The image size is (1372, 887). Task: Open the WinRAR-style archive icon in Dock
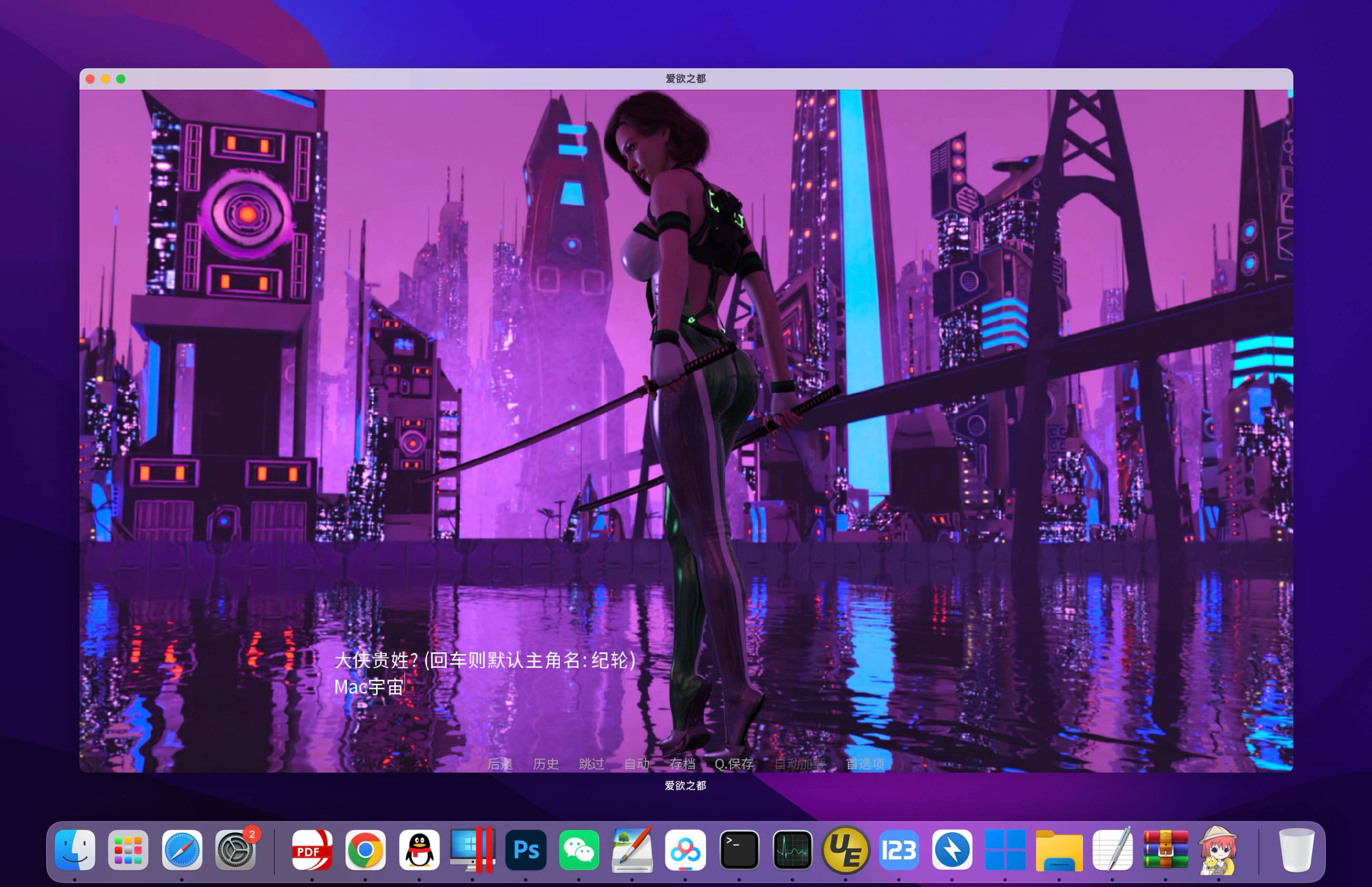1166,849
